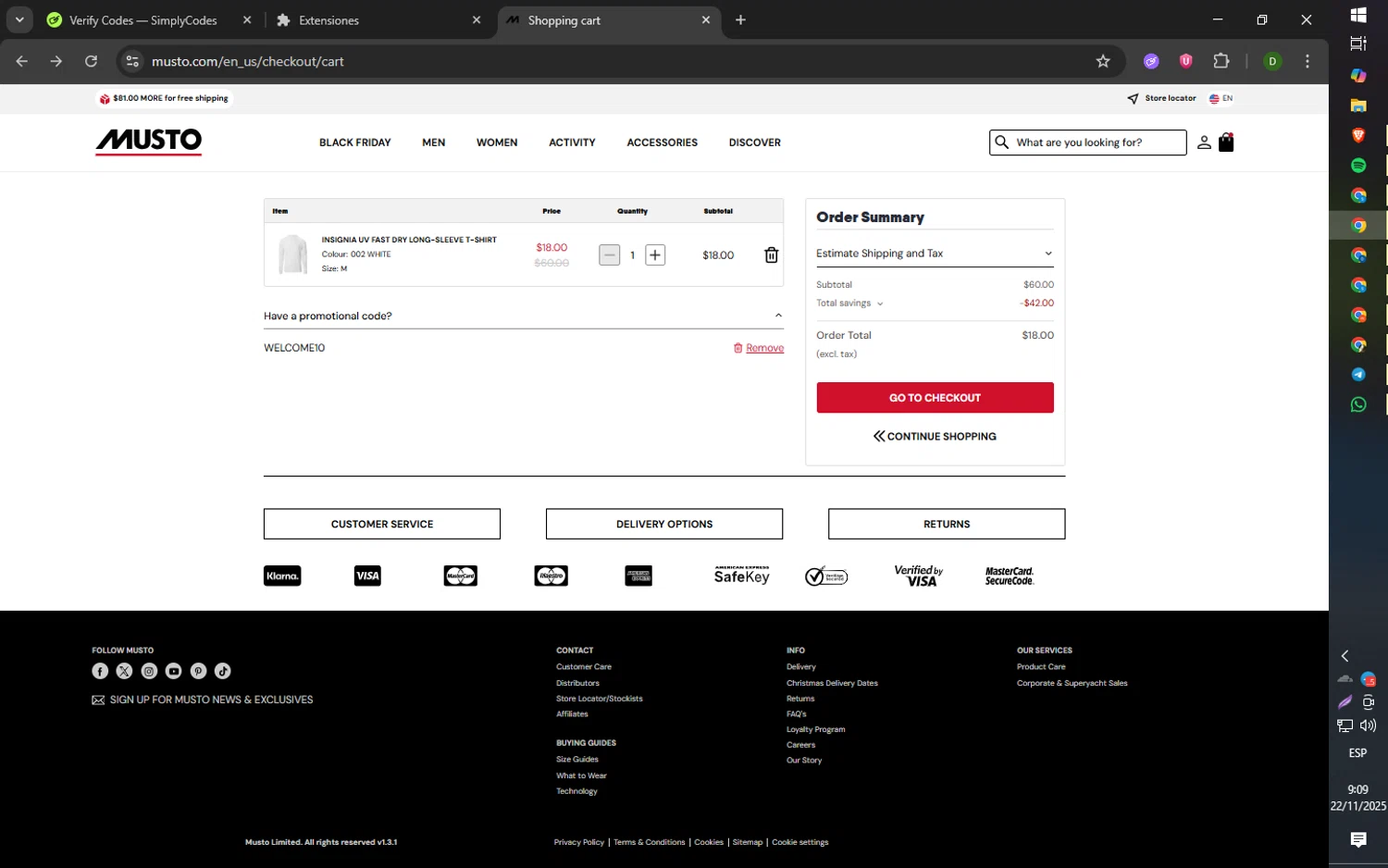Expand Estimate Shipping and Tax
This screenshot has height=868, width=1388.
point(935,254)
